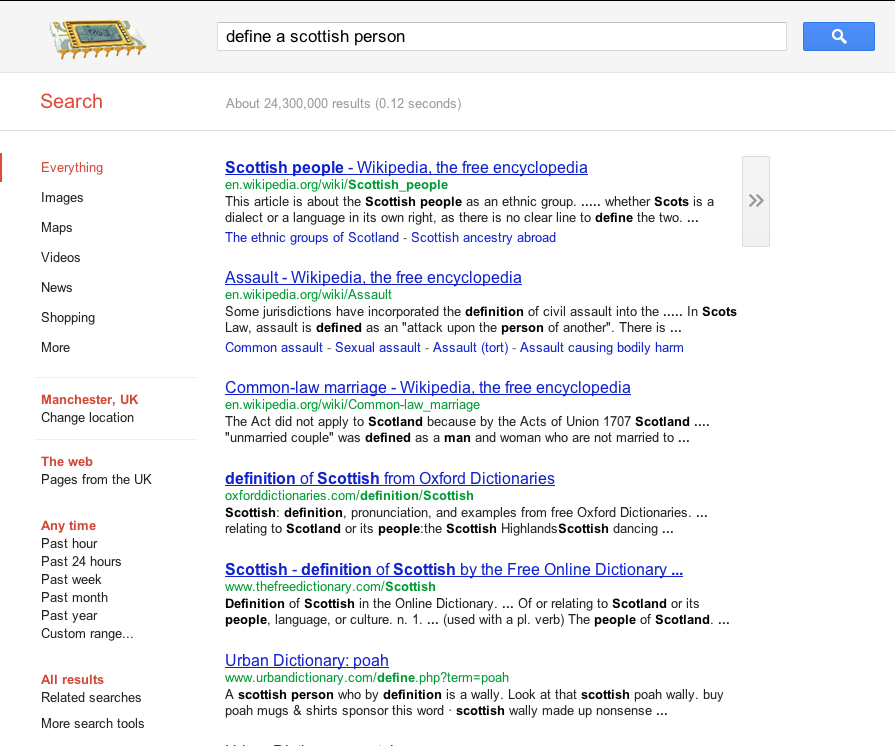Filter to Pages from the UK
This screenshot has height=746, width=895.
(96, 479)
